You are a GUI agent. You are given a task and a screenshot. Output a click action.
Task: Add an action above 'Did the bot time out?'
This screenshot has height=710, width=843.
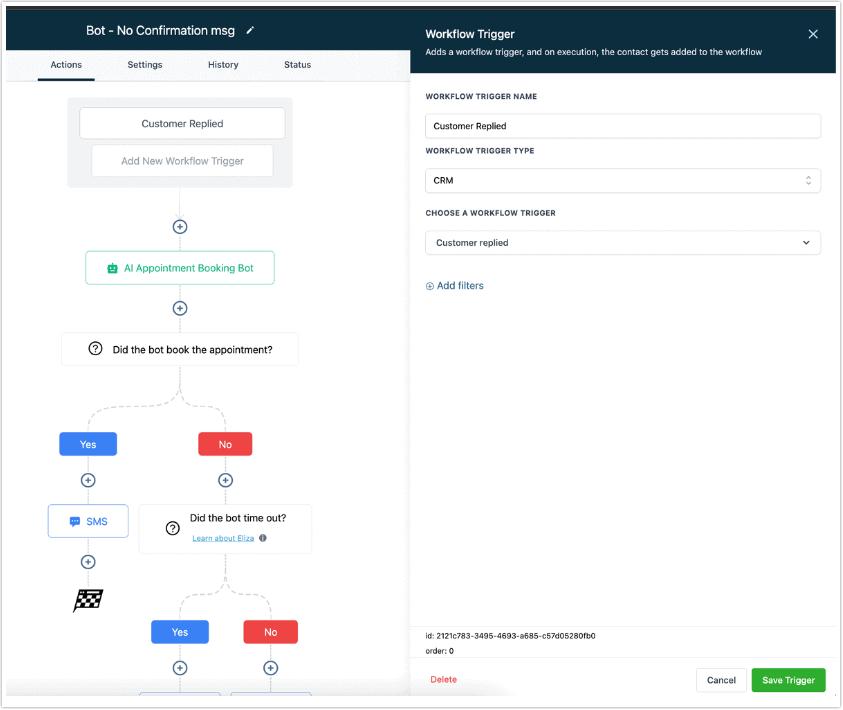pos(225,480)
